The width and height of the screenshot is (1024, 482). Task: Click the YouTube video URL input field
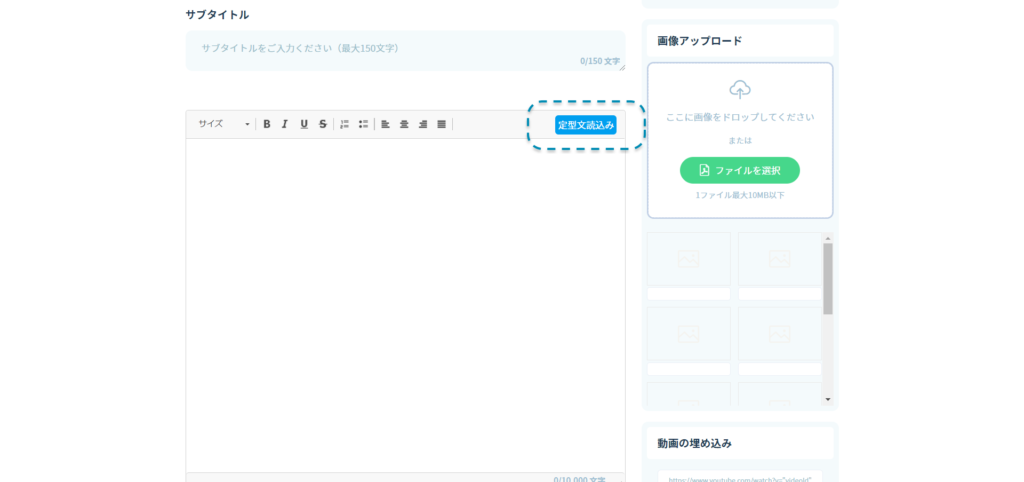(739, 478)
